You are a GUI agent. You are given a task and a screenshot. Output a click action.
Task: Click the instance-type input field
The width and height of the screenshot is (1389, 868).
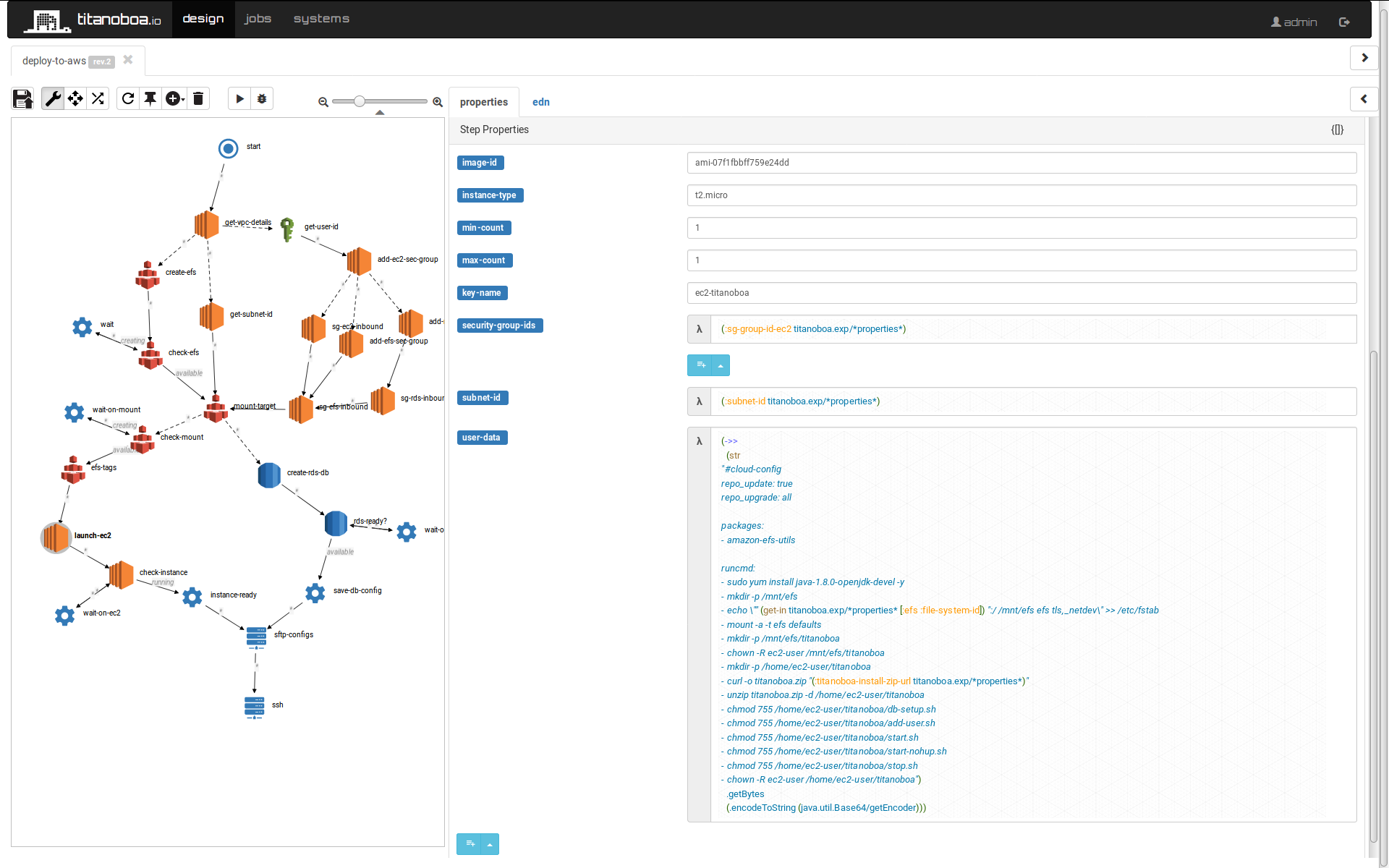click(1021, 195)
